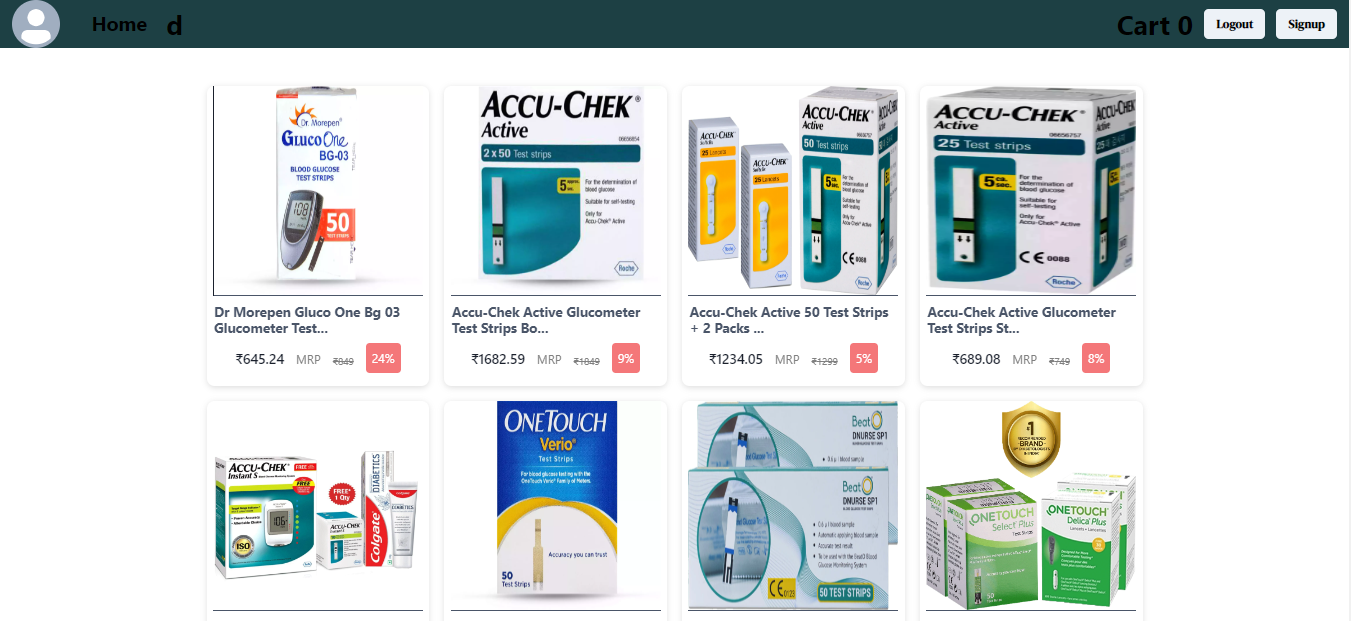Open the Cart 0 link
The width and height of the screenshot is (1351, 621).
(x=1154, y=25)
